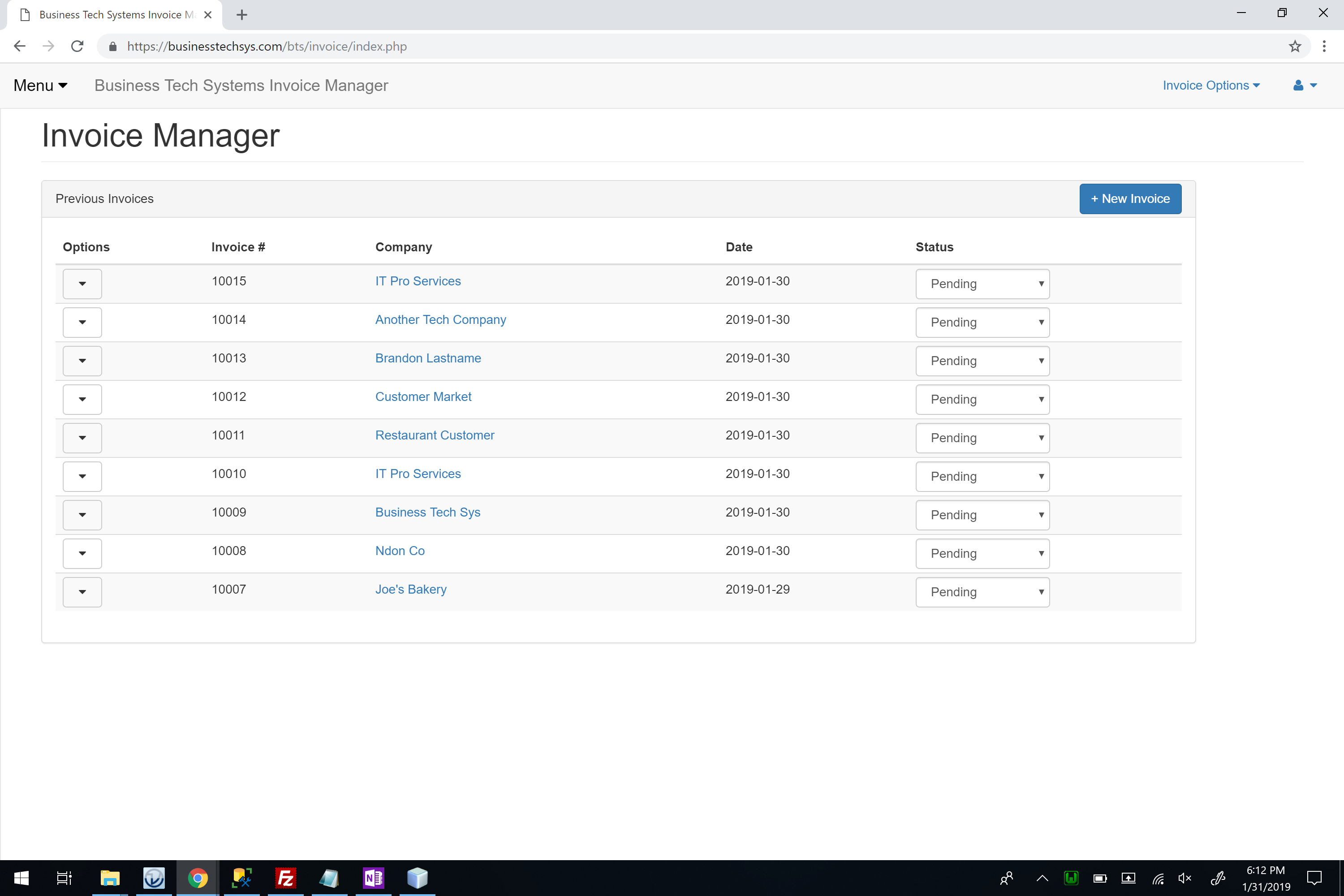
Task: Create a new invoice
Action: tap(1130, 199)
